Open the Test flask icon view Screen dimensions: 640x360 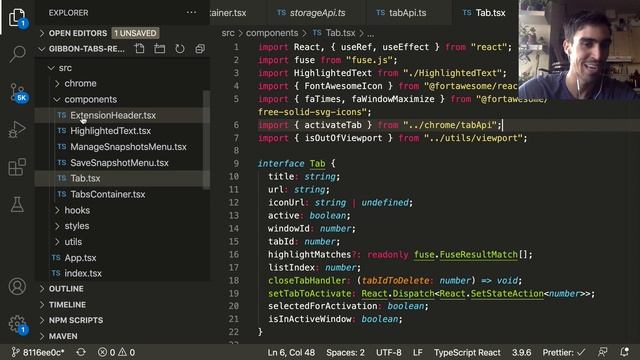pos(17,204)
